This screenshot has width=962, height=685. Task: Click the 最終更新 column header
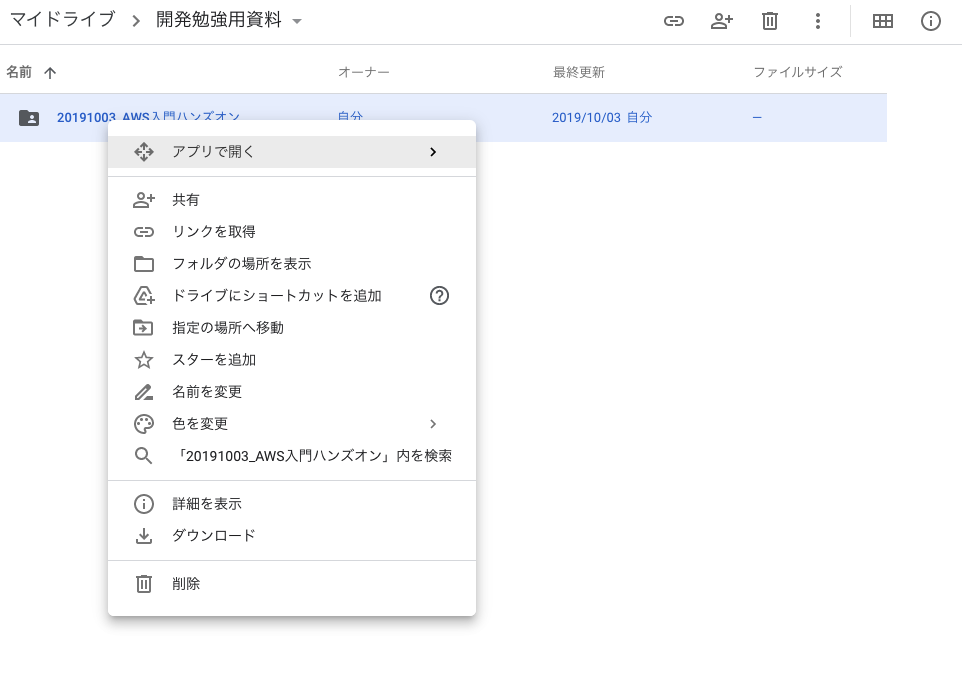(x=578, y=72)
